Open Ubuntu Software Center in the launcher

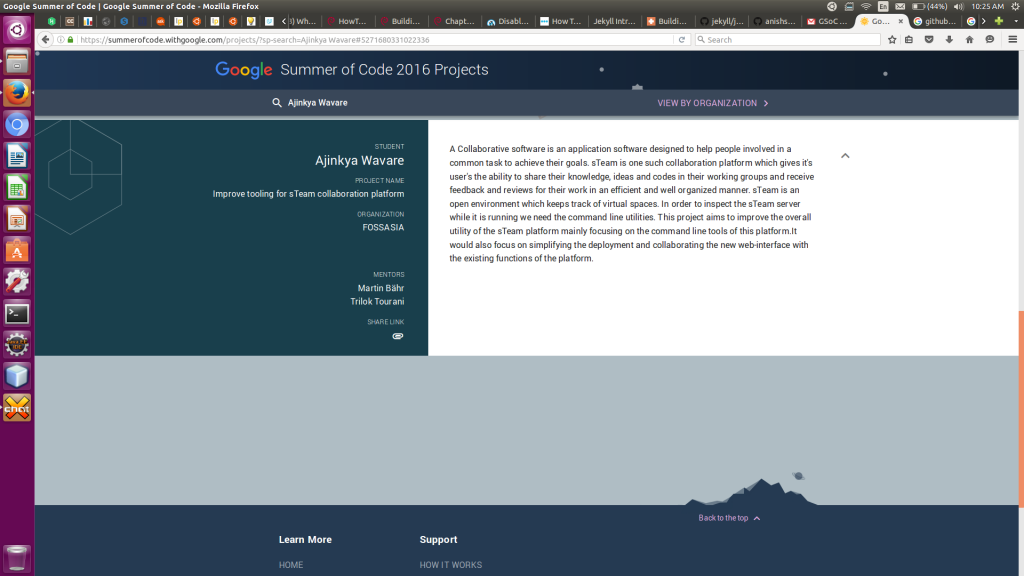[17, 250]
